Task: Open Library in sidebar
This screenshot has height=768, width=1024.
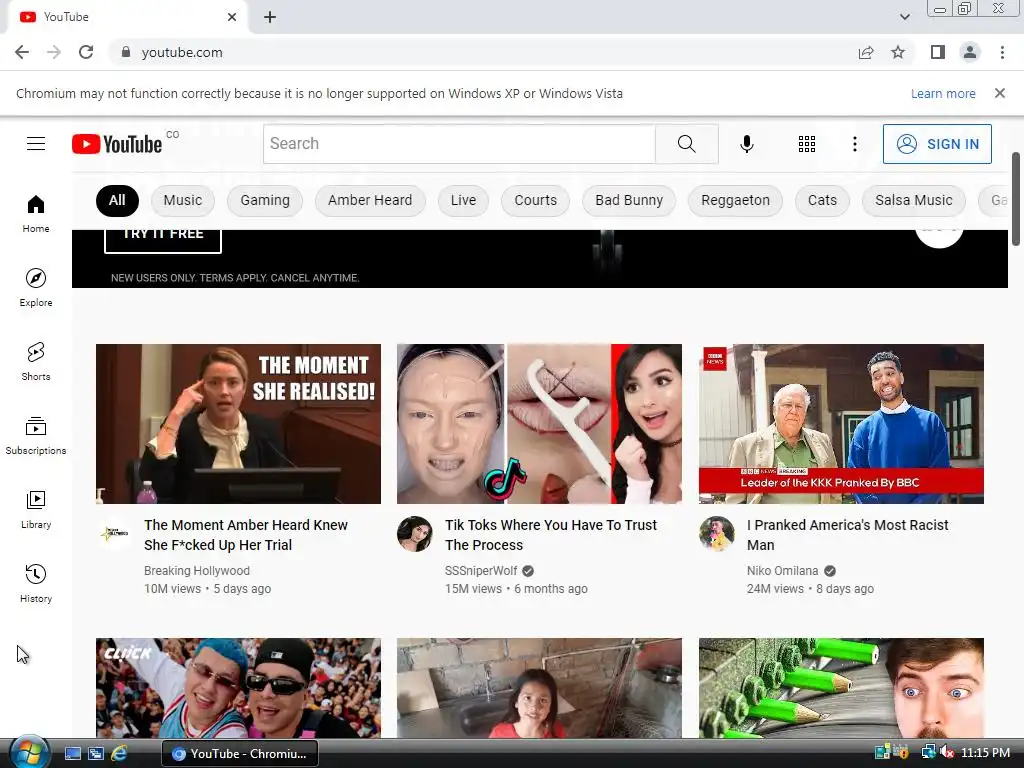Action: (x=36, y=509)
